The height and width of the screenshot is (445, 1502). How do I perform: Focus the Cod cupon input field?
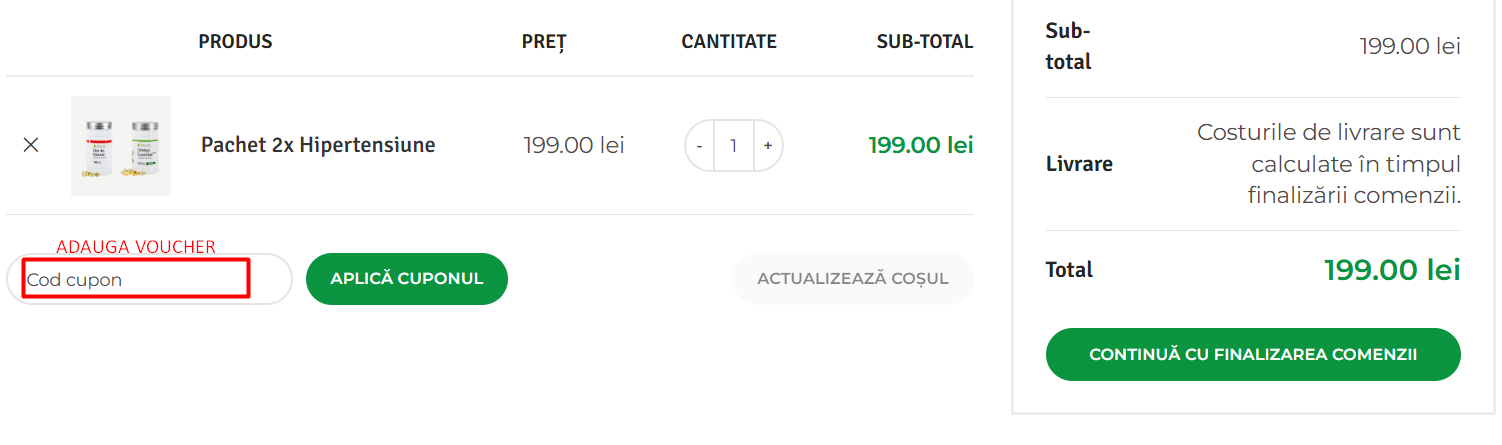[x=136, y=279]
